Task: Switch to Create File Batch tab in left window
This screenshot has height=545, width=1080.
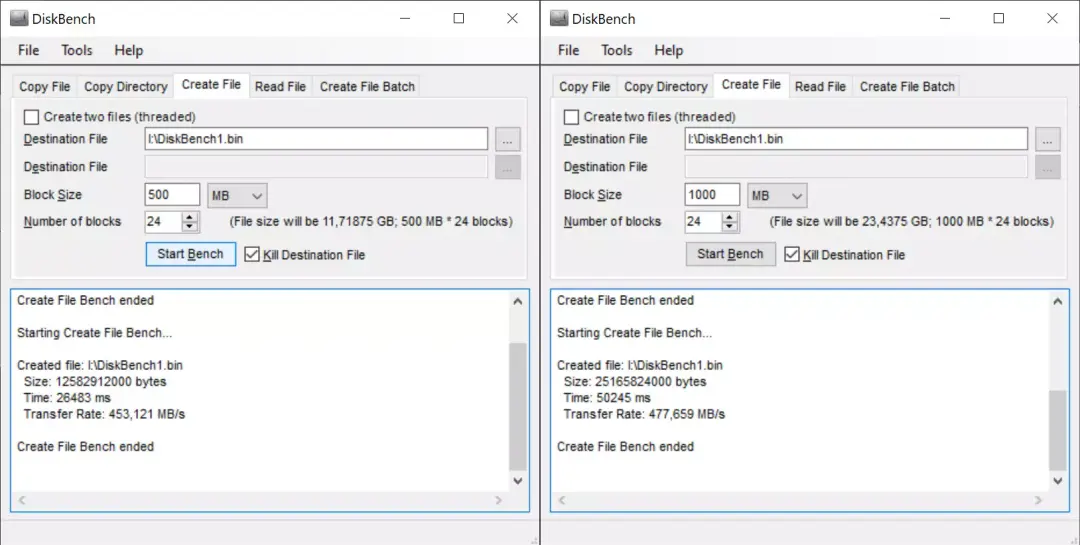Action: (x=367, y=87)
